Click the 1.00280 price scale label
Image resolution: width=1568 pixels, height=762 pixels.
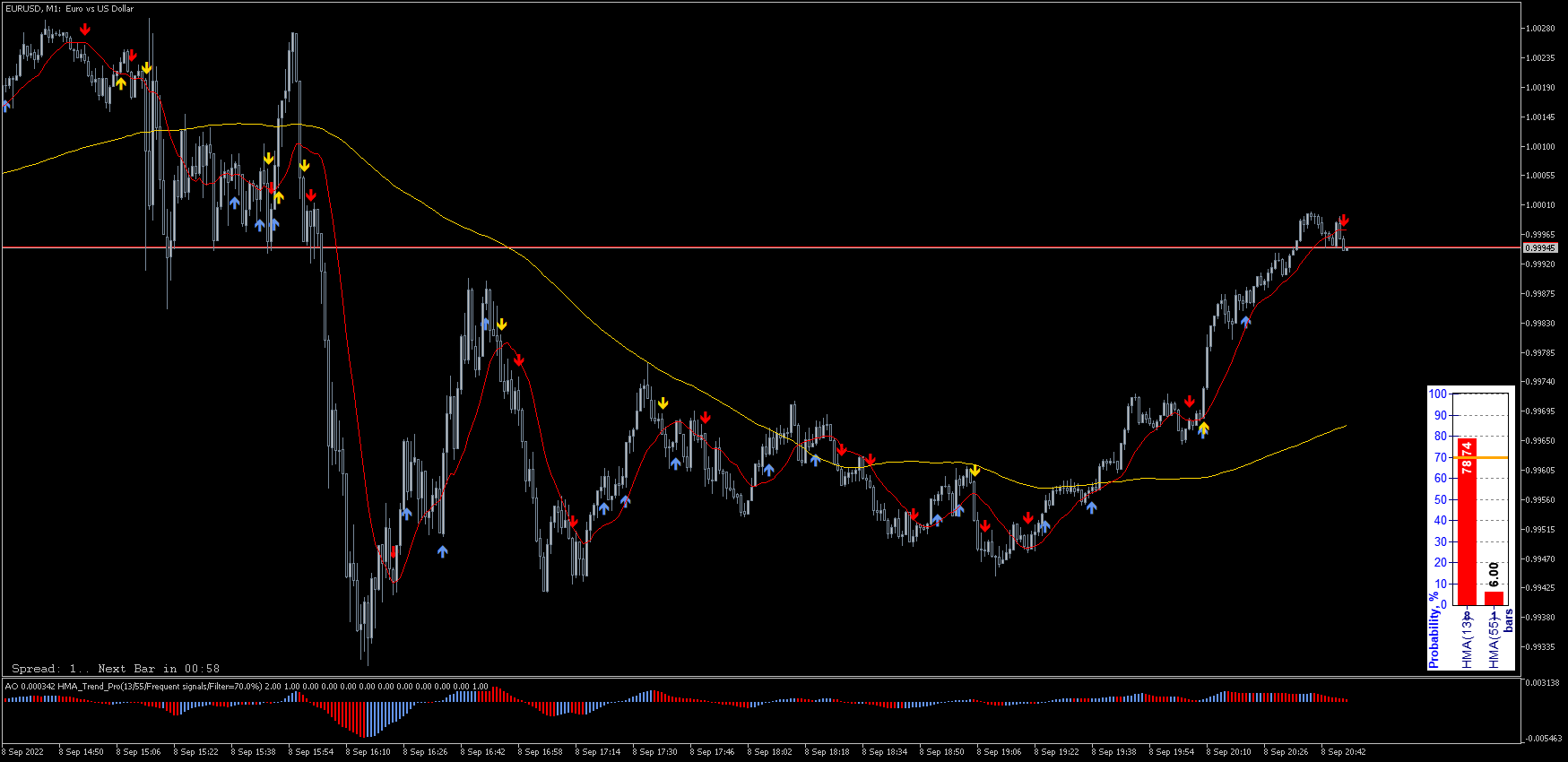coord(1540,29)
